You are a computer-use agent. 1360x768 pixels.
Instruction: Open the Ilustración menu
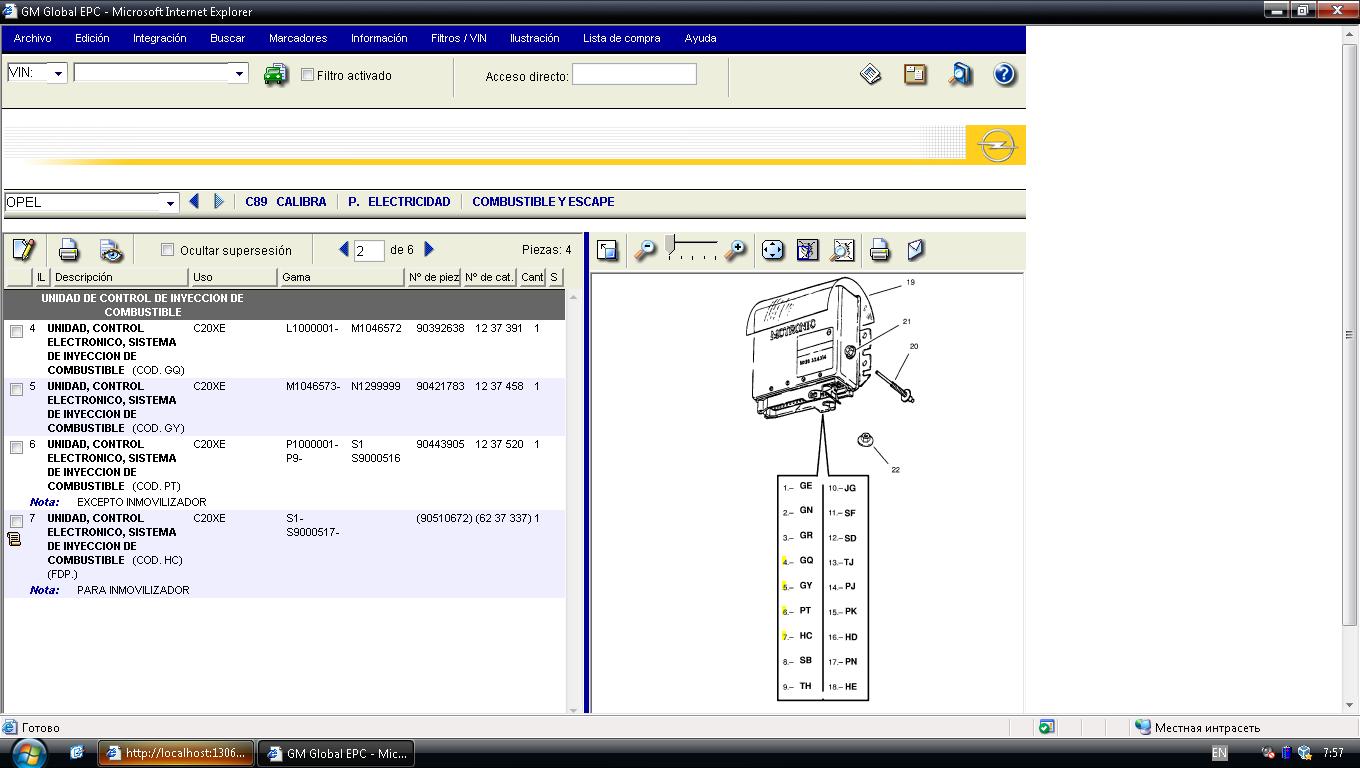(535, 38)
